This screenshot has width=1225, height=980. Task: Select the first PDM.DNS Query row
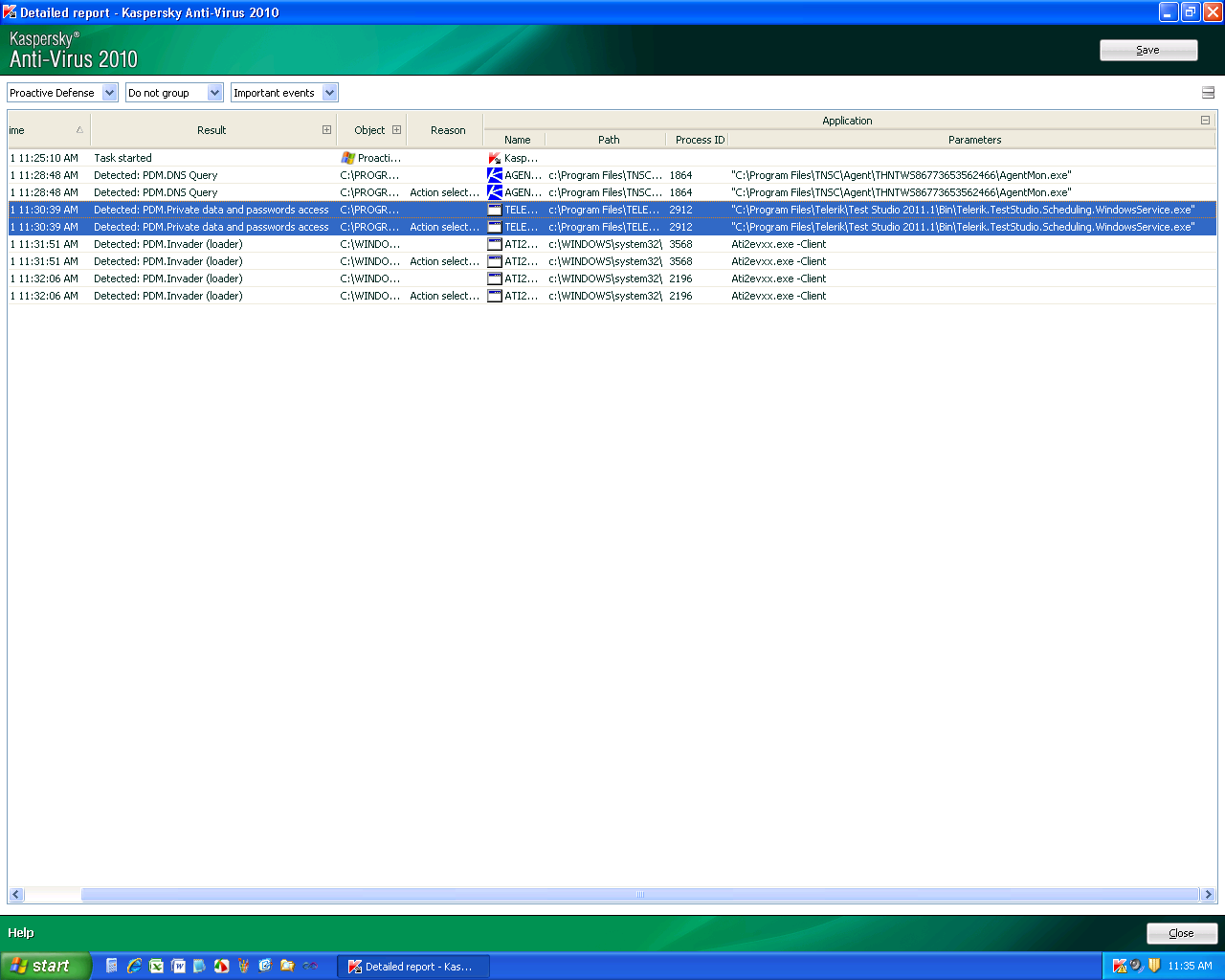[612, 175]
